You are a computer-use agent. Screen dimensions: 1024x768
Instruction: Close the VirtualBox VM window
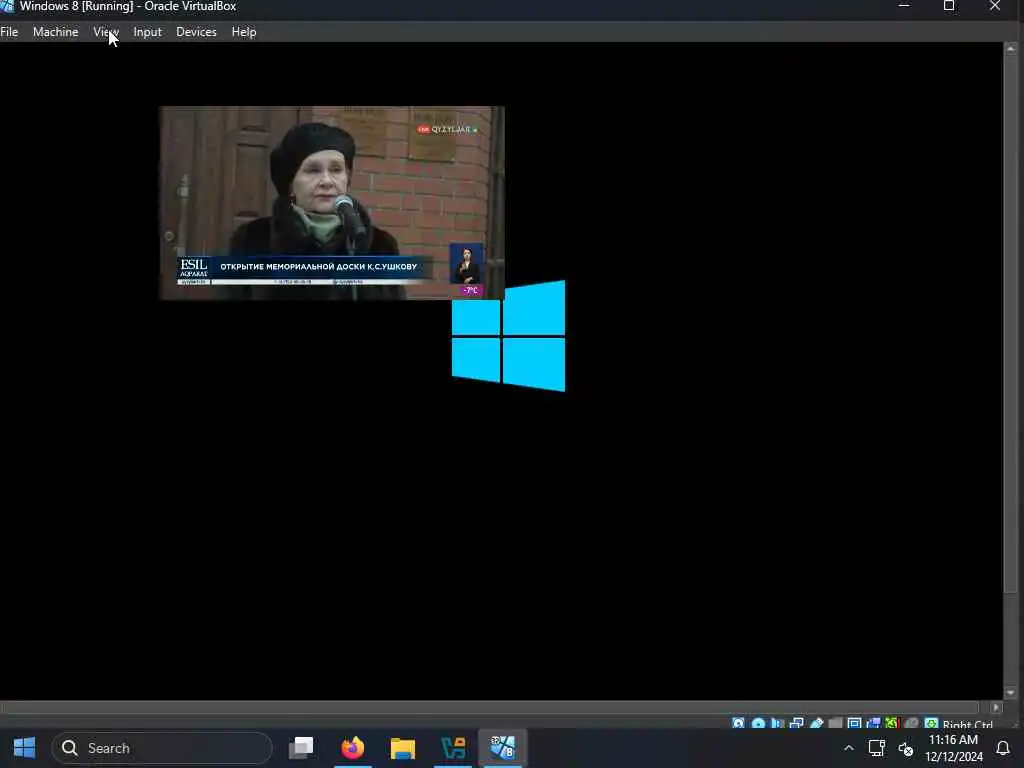995,6
